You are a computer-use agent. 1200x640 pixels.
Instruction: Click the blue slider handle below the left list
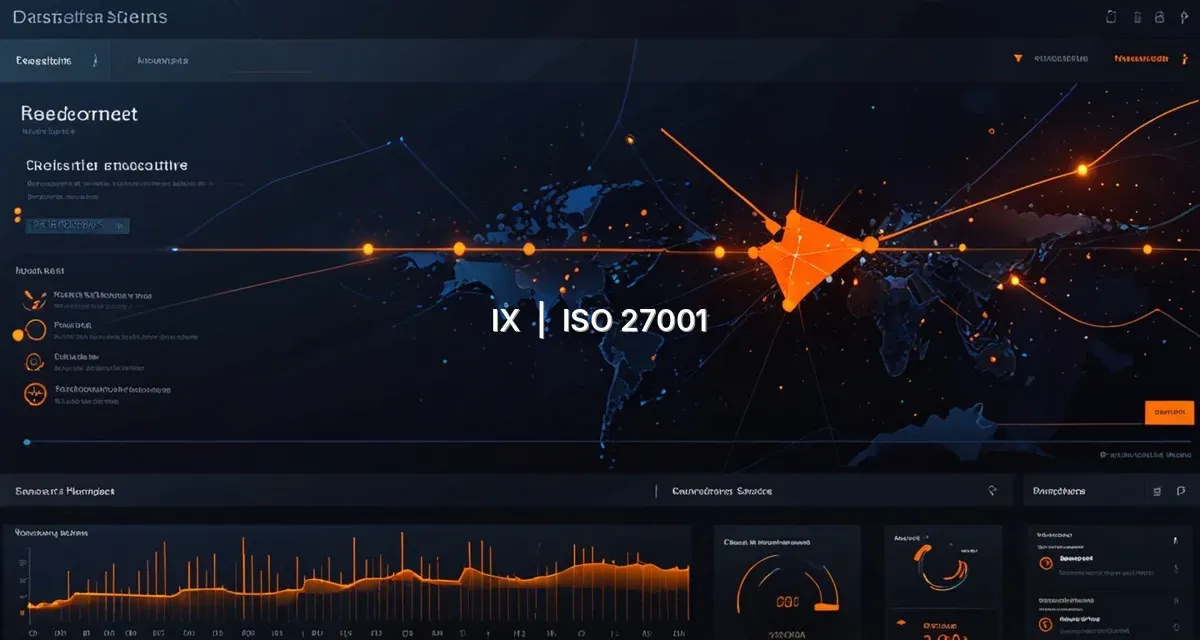27,441
